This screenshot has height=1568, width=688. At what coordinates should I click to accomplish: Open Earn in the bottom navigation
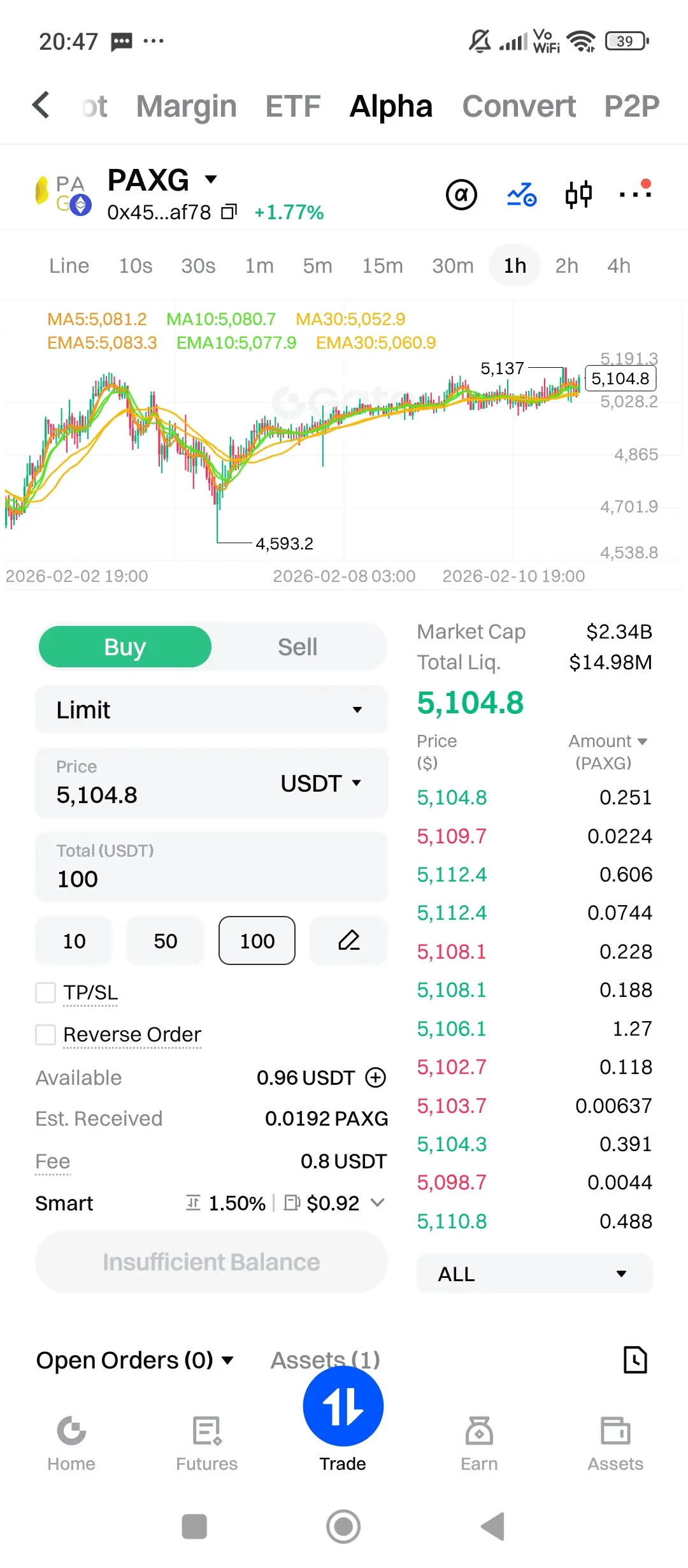pyautogui.click(x=479, y=1444)
